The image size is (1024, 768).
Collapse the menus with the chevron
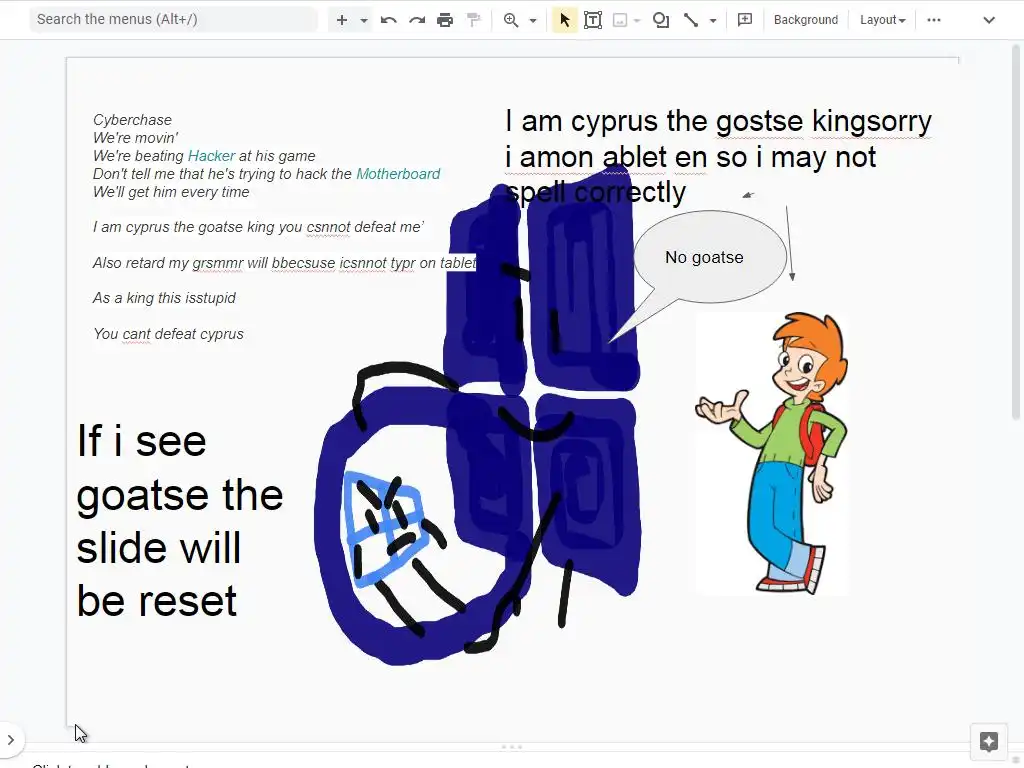(989, 20)
